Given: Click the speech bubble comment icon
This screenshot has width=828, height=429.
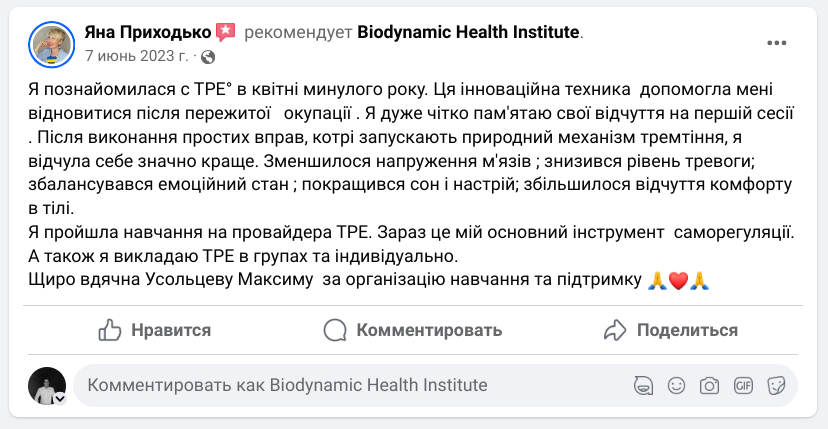Looking at the screenshot, I should [x=335, y=330].
